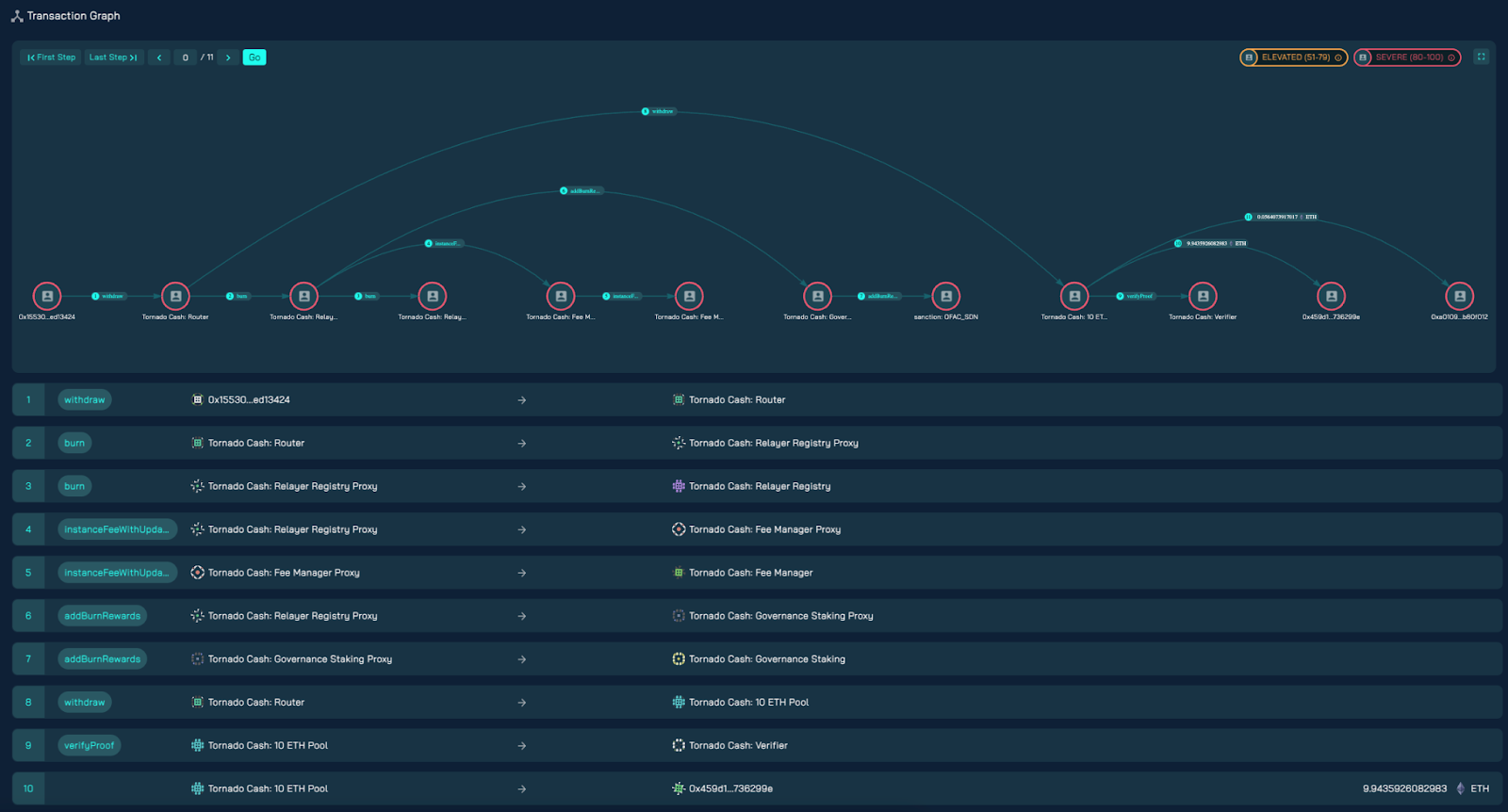Image resolution: width=1508 pixels, height=812 pixels.
Task: Select the 0xa0109...b60f012 graph node
Action: [1460, 296]
